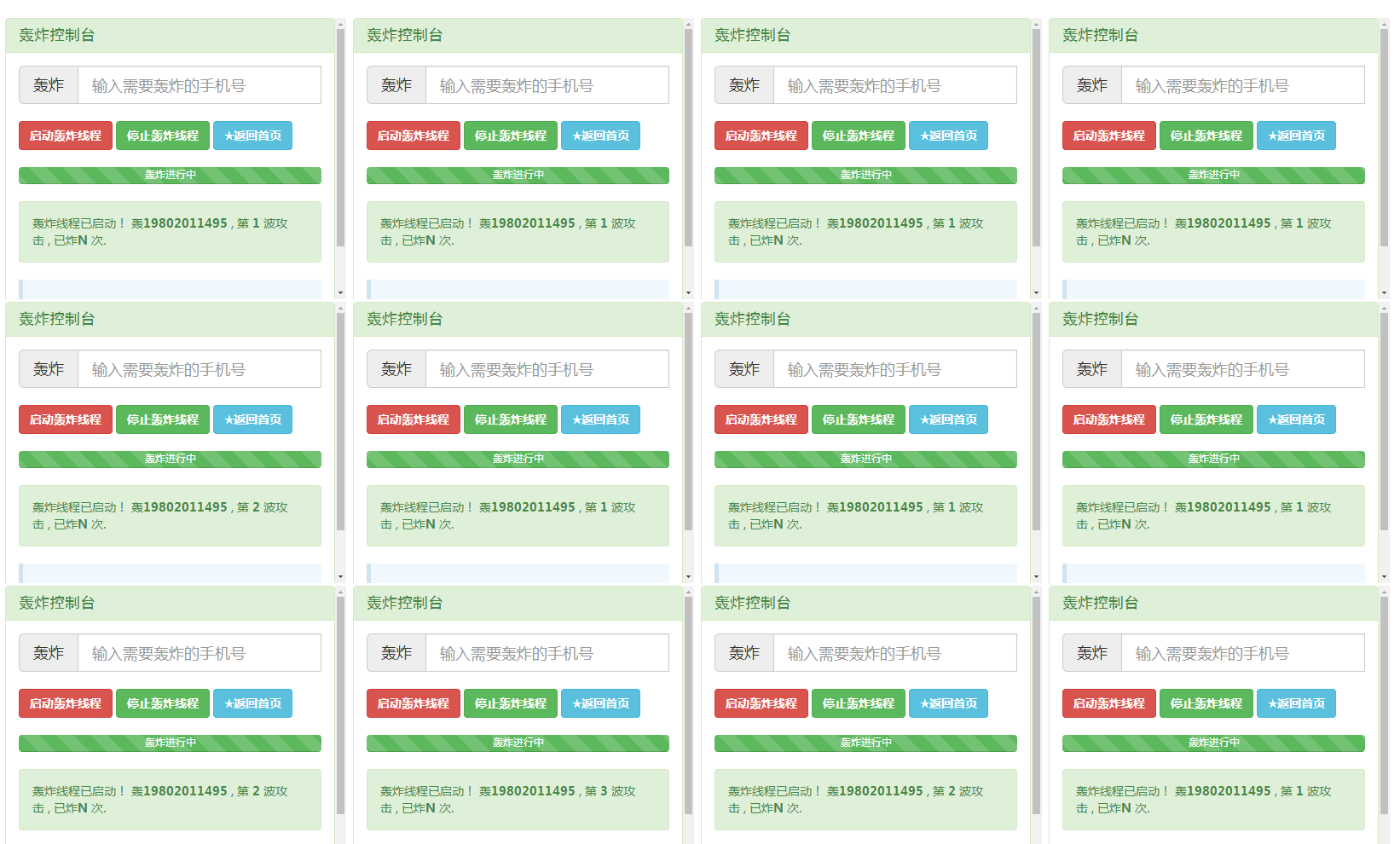Viewport: 1400px width, 844px height.
Task: Click 停止轰炸线程 in the top-left panel
Action: (163, 136)
